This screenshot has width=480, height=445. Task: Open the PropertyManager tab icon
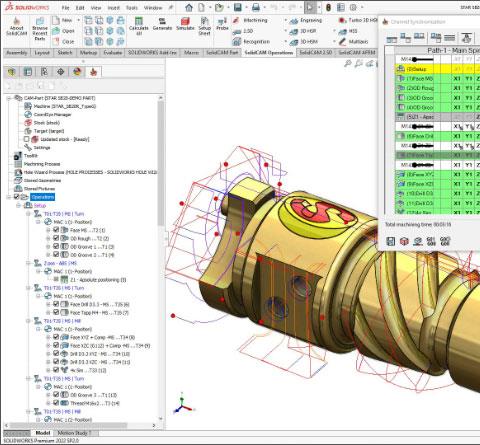28,72
